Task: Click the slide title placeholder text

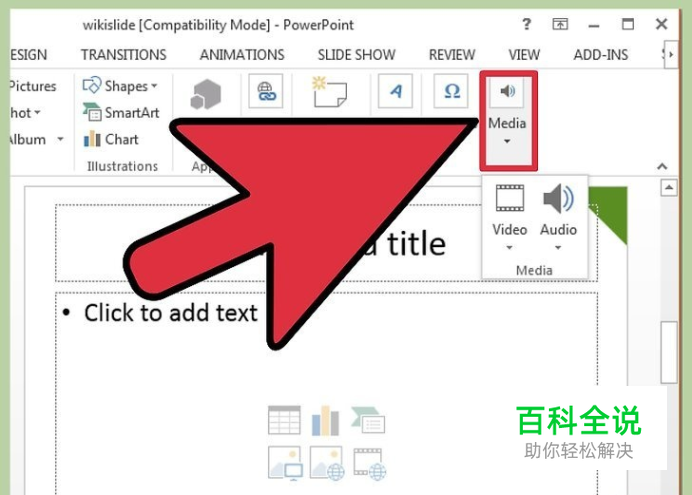Action: (x=416, y=244)
